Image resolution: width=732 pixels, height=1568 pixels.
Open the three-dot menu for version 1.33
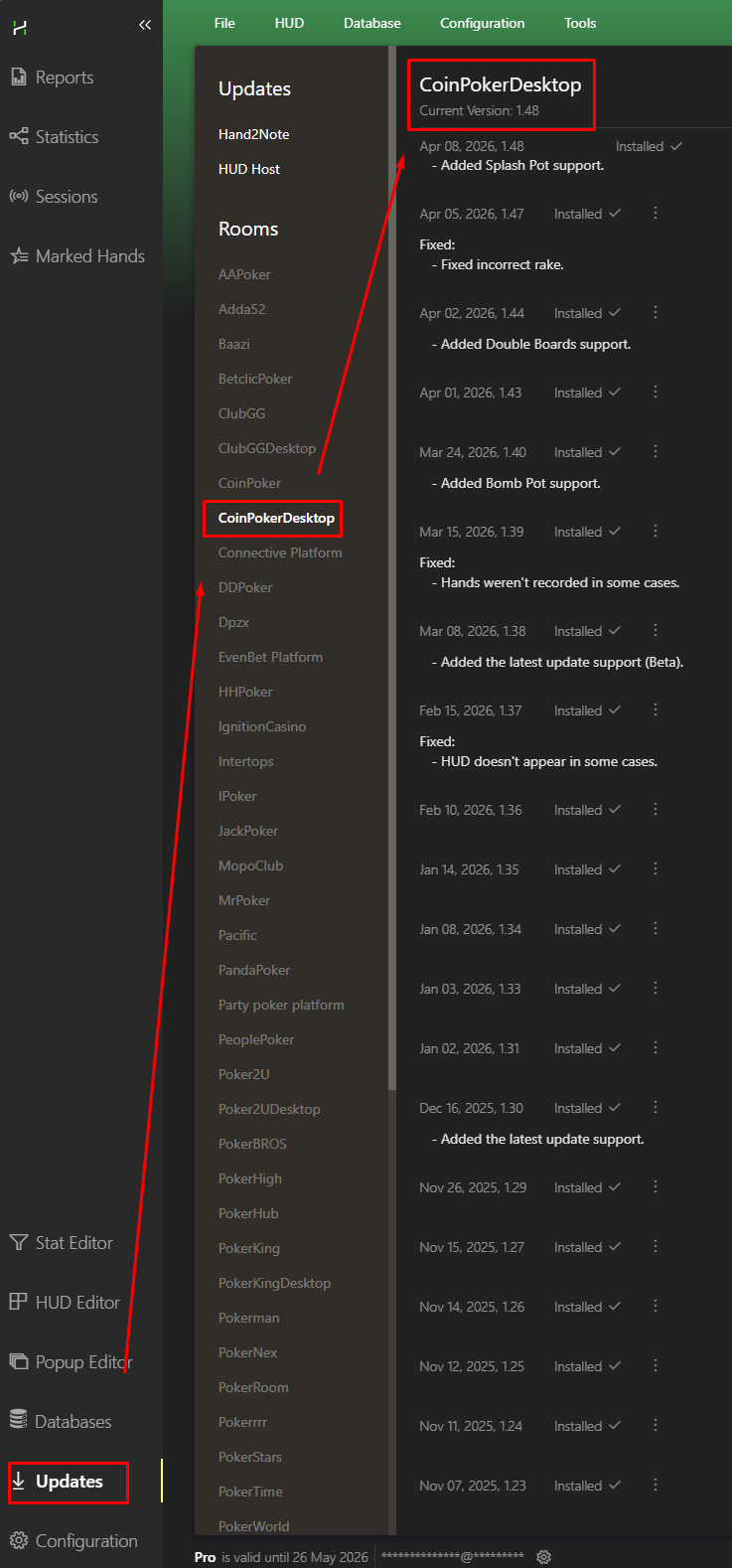(x=656, y=989)
